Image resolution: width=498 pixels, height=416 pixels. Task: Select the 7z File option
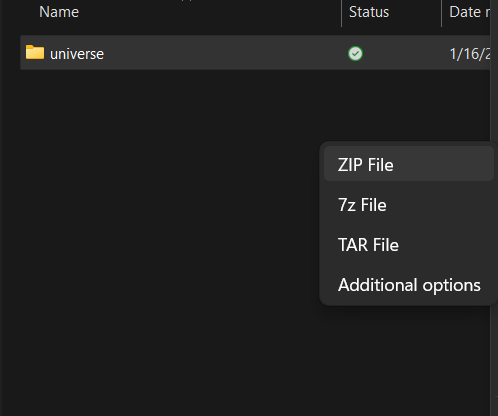click(x=409, y=205)
